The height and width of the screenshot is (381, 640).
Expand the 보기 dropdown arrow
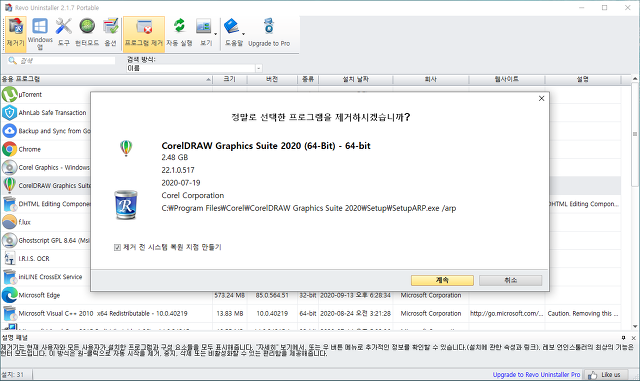pyautogui.click(x=216, y=34)
